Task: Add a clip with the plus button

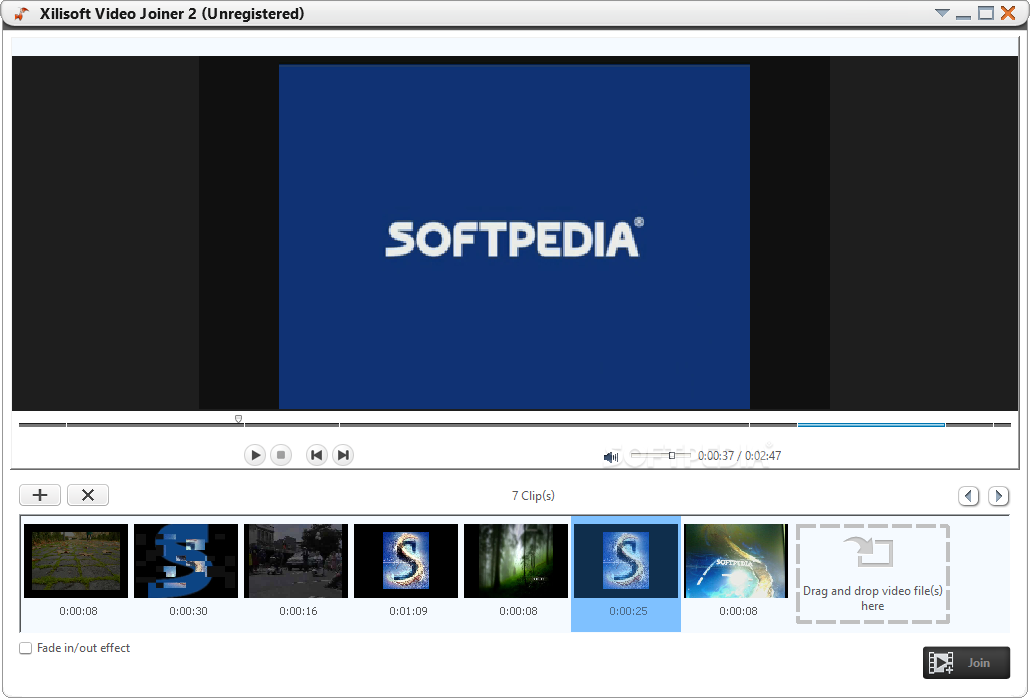Action: tap(40, 495)
